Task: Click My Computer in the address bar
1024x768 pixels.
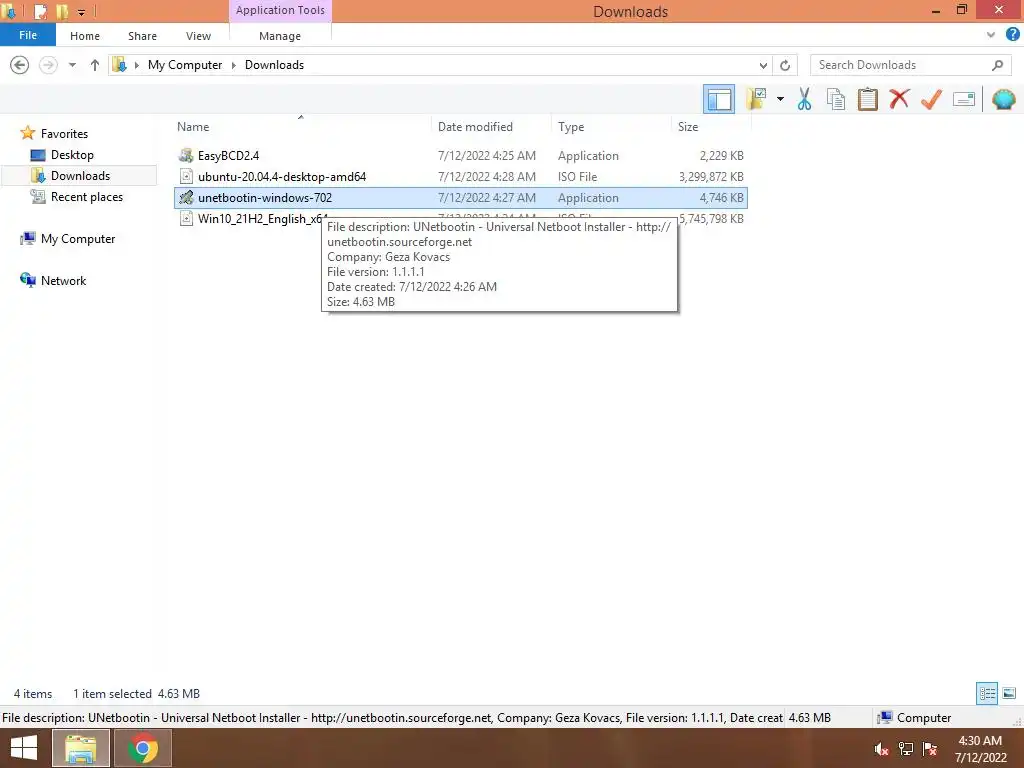Action: pyautogui.click(x=185, y=65)
